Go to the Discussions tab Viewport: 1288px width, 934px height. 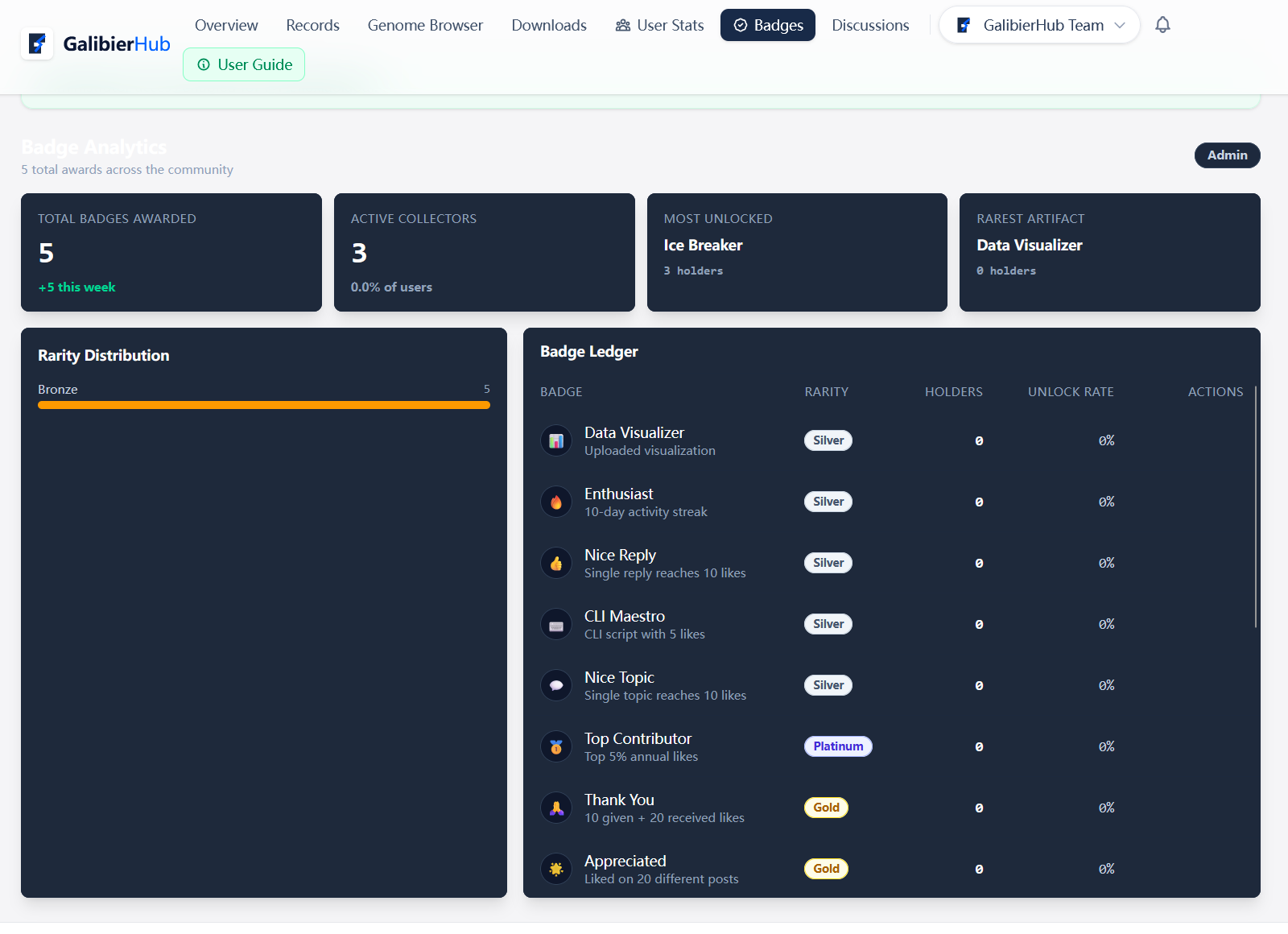point(870,25)
